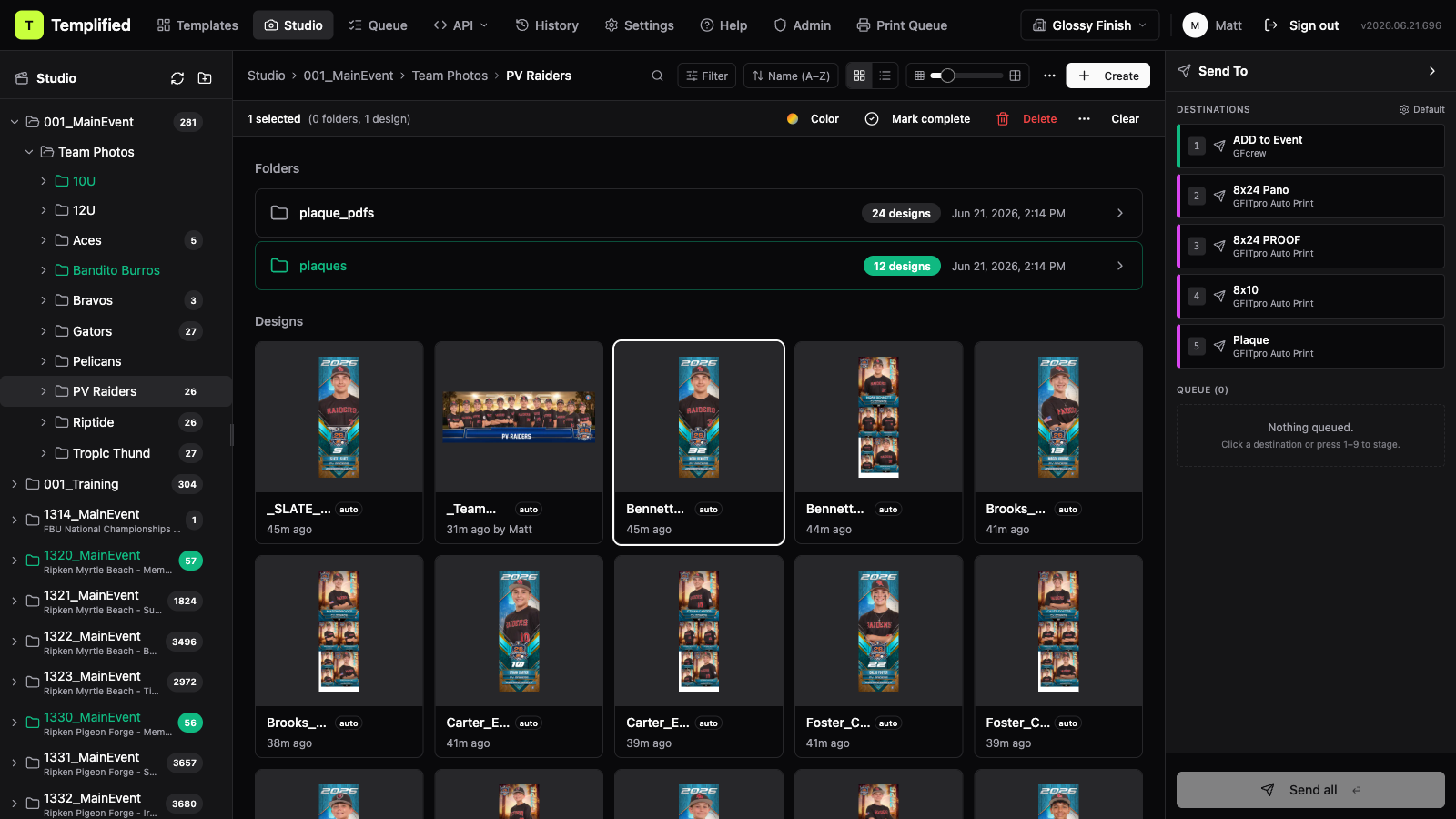Click the small thumbnail size icon
This screenshot has height=819, width=1456.
coord(919,76)
